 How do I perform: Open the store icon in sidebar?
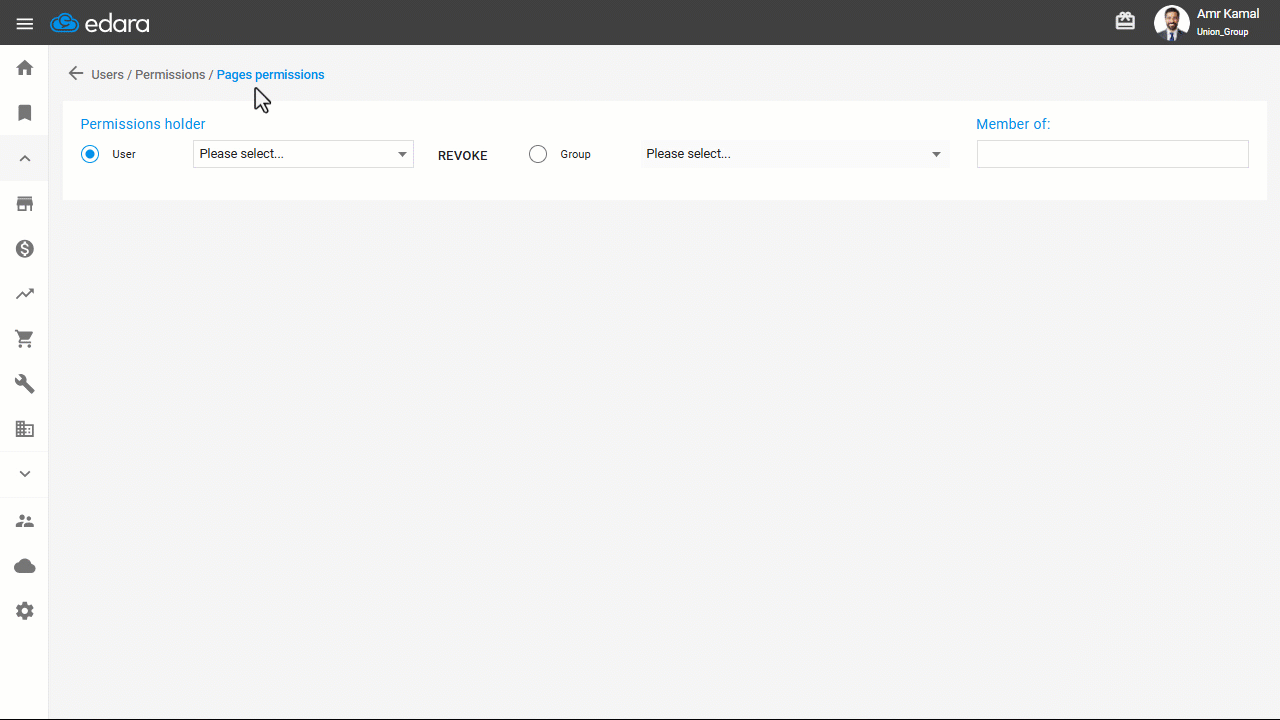pos(25,203)
